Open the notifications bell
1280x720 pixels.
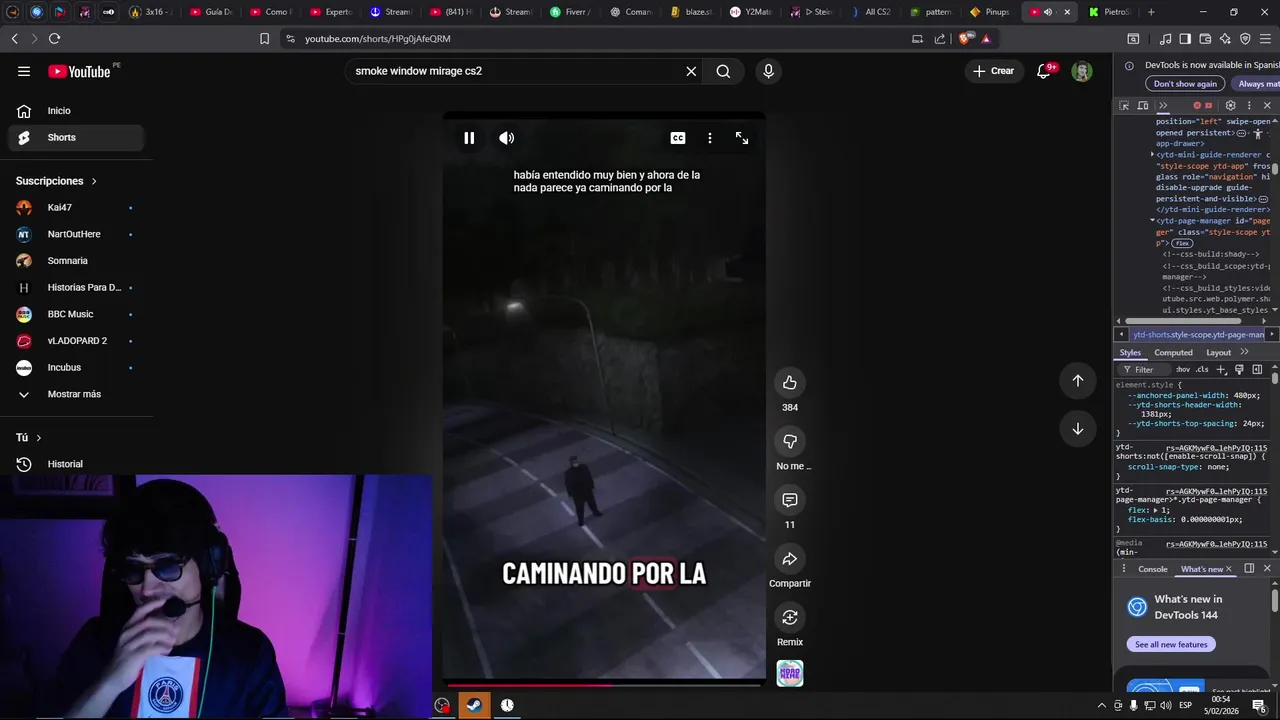click(1044, 71)
